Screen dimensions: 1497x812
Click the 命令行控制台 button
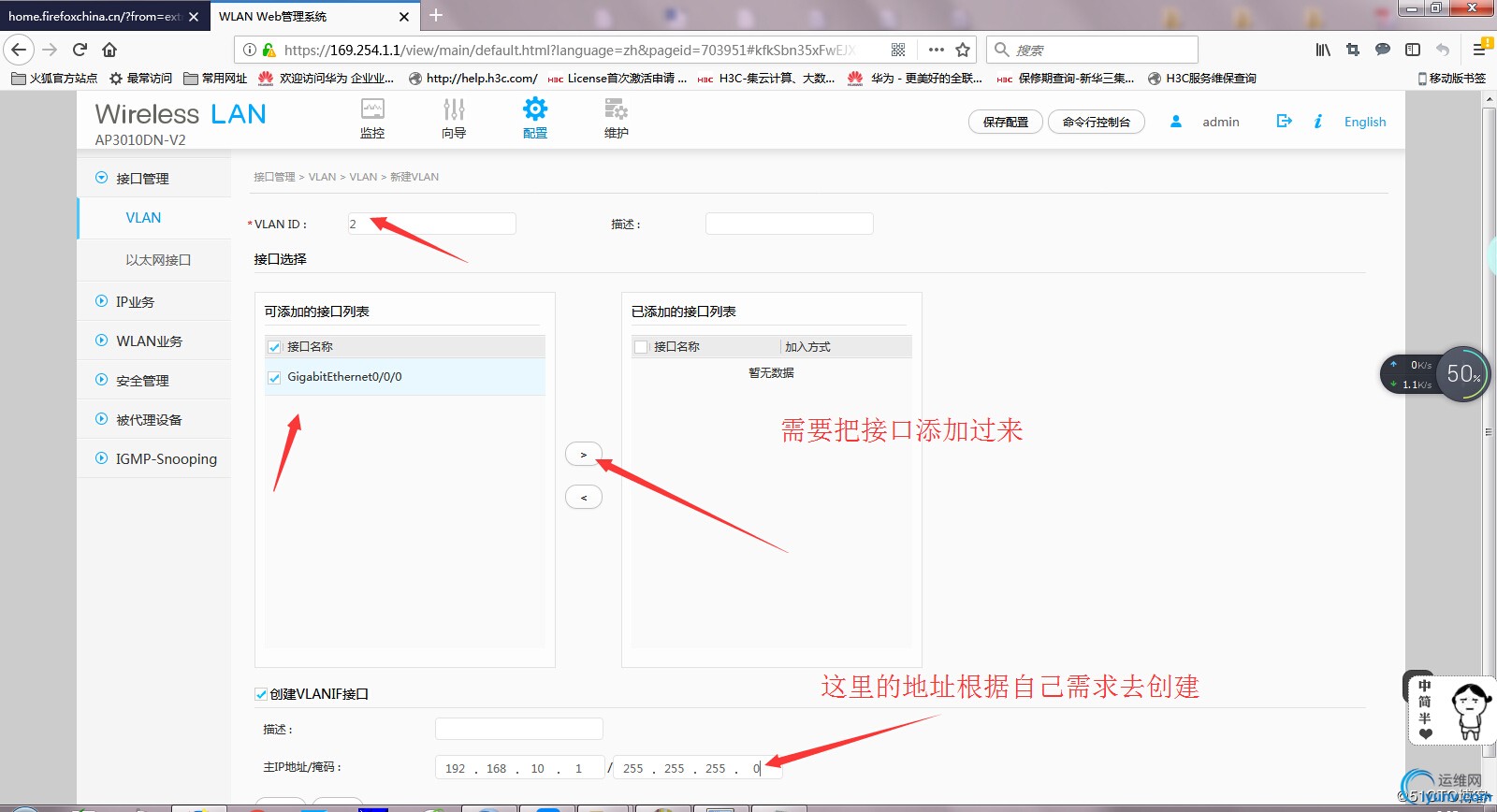(x=1097, y=122)
